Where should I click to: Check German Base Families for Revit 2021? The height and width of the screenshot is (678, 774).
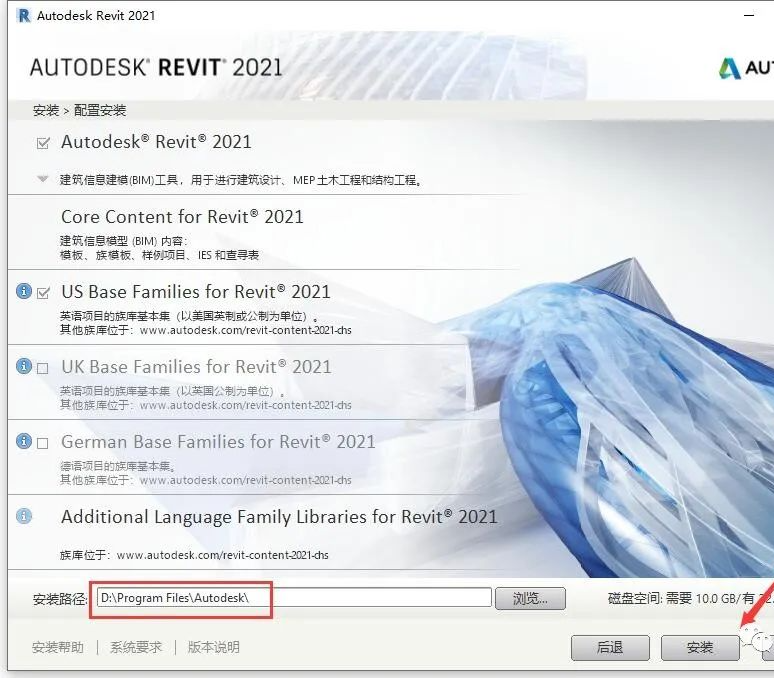(x=43, y=444)
